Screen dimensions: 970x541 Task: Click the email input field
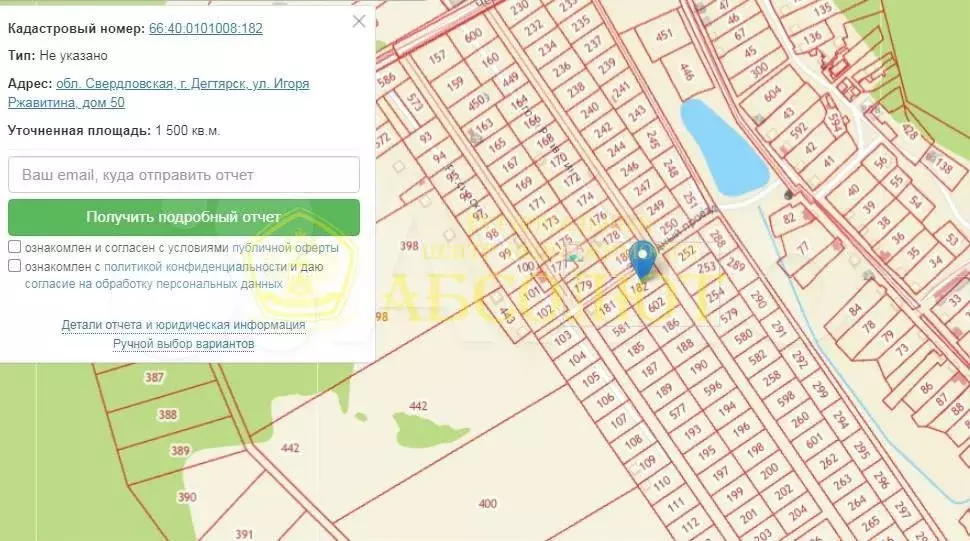pos(184,174)
